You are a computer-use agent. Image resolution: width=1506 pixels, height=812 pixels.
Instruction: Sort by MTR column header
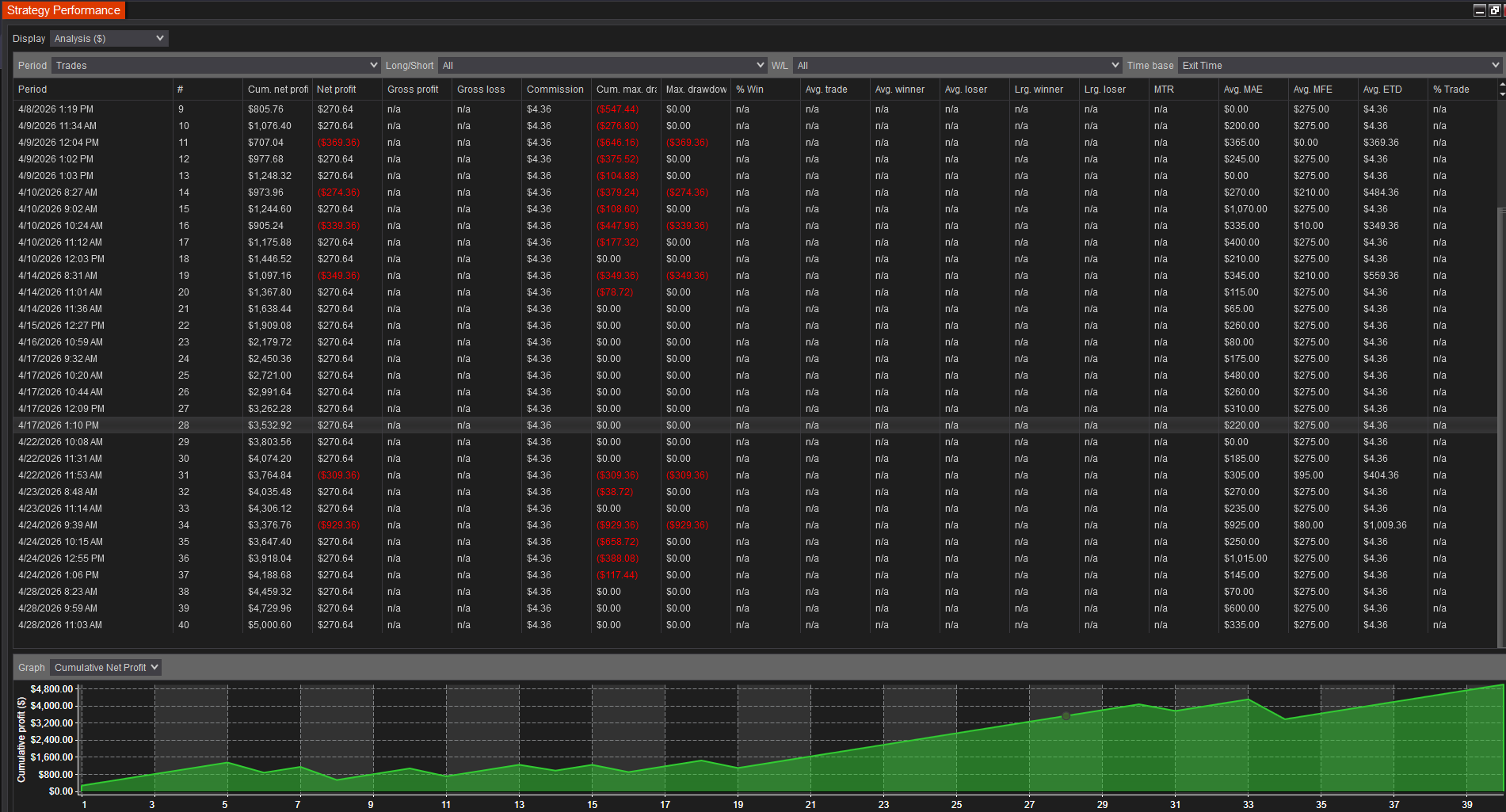pyautogui.click(x=1184, y=90)
